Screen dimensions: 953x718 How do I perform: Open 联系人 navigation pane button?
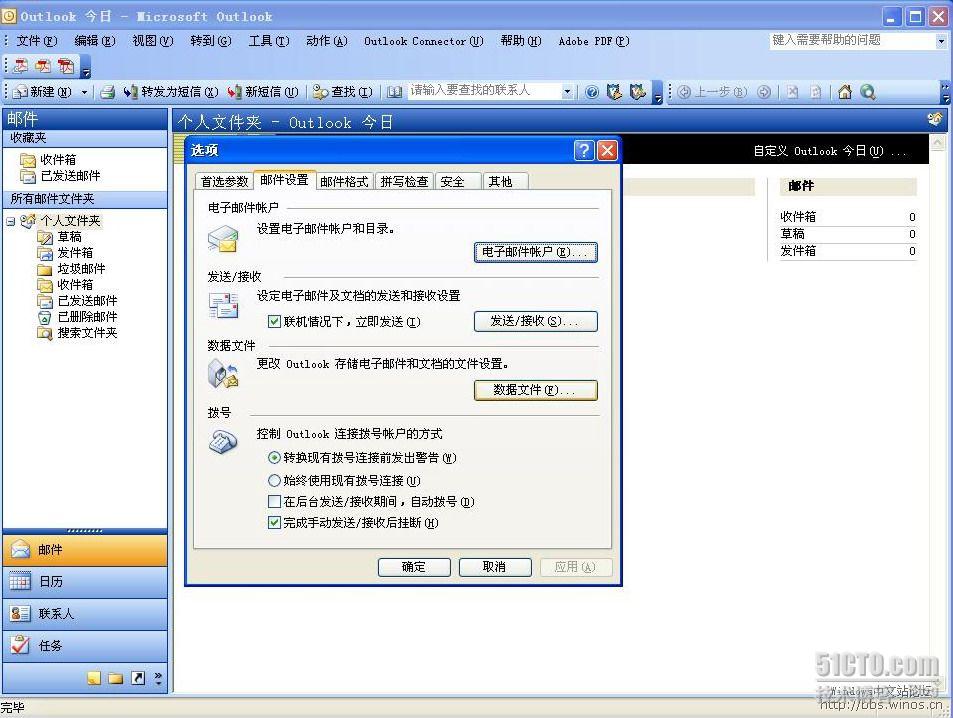pyautogui.click(x=85, y=614)
